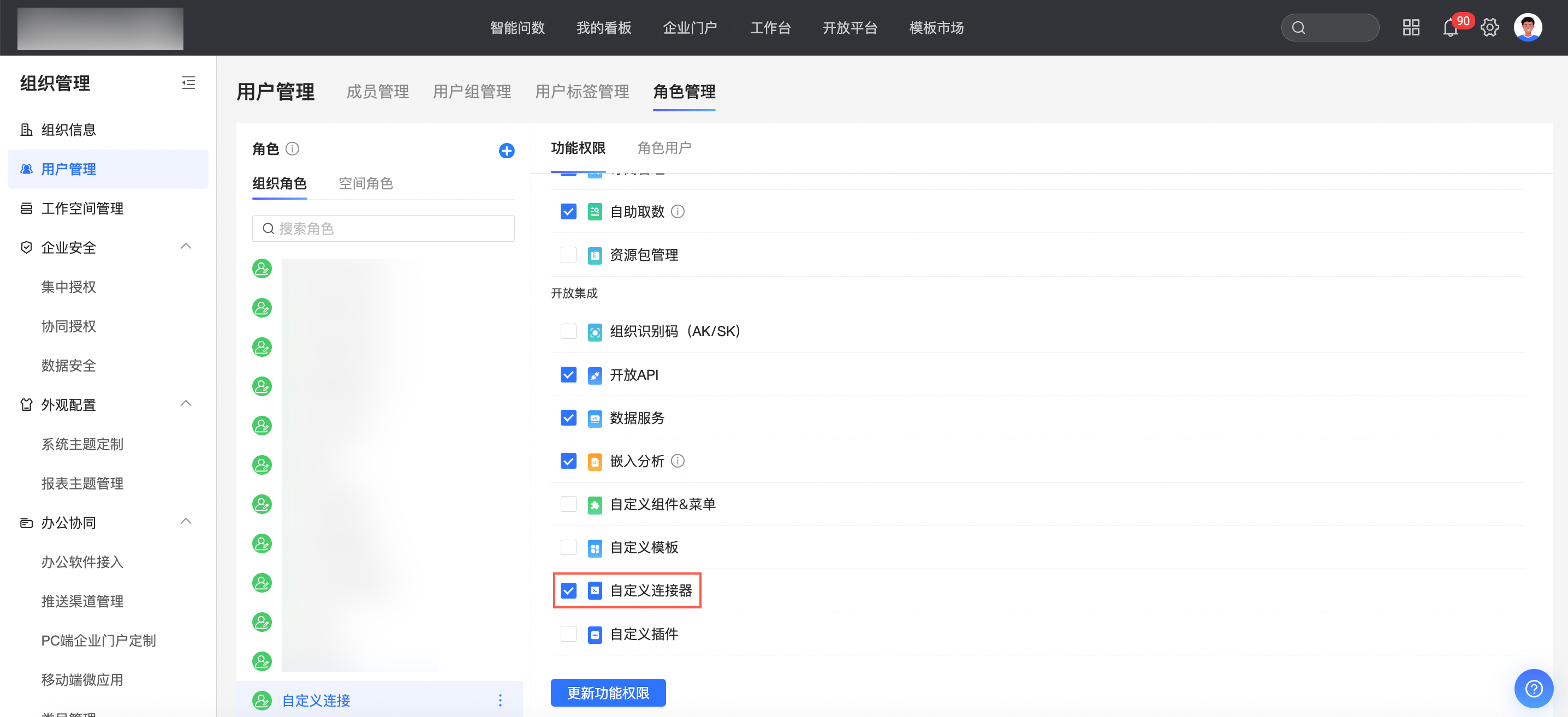The height and width of the screenshot is (717, 1568).
Task: Click the 组织信息 building icon in sidebar
Action: (26, 129)
